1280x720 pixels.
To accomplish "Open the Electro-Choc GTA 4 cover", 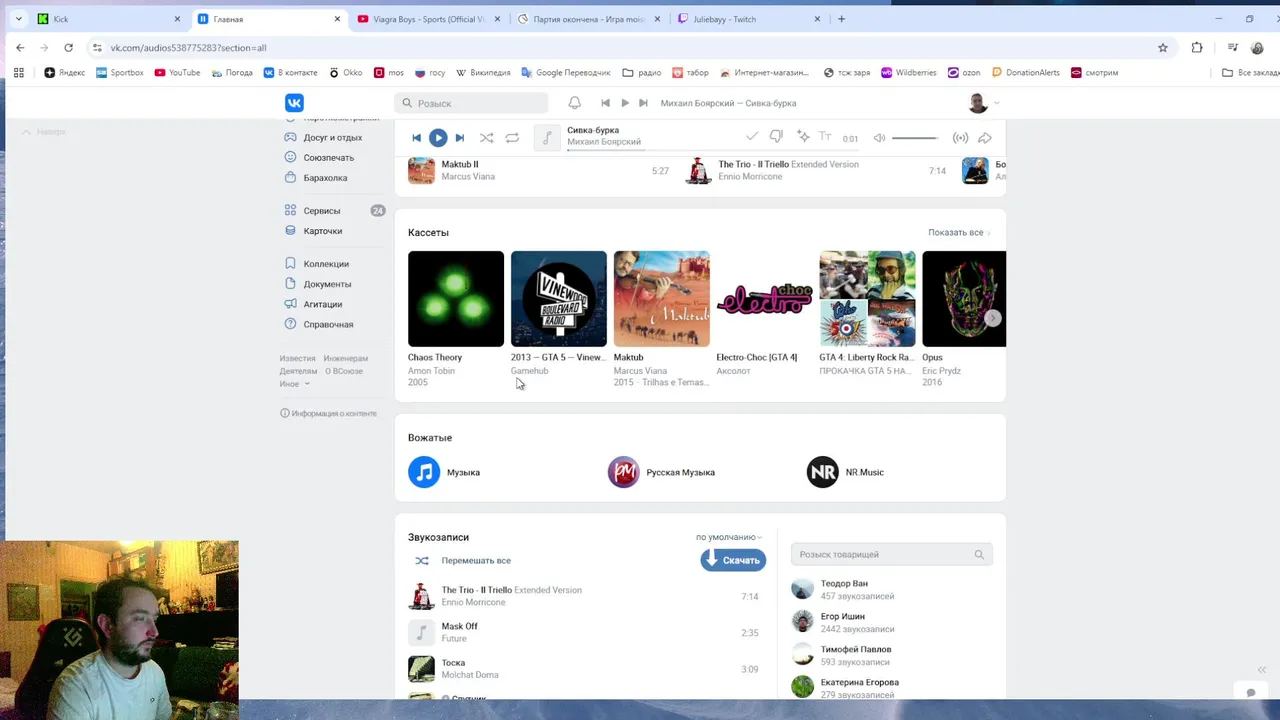I will (x=765, y=299).
